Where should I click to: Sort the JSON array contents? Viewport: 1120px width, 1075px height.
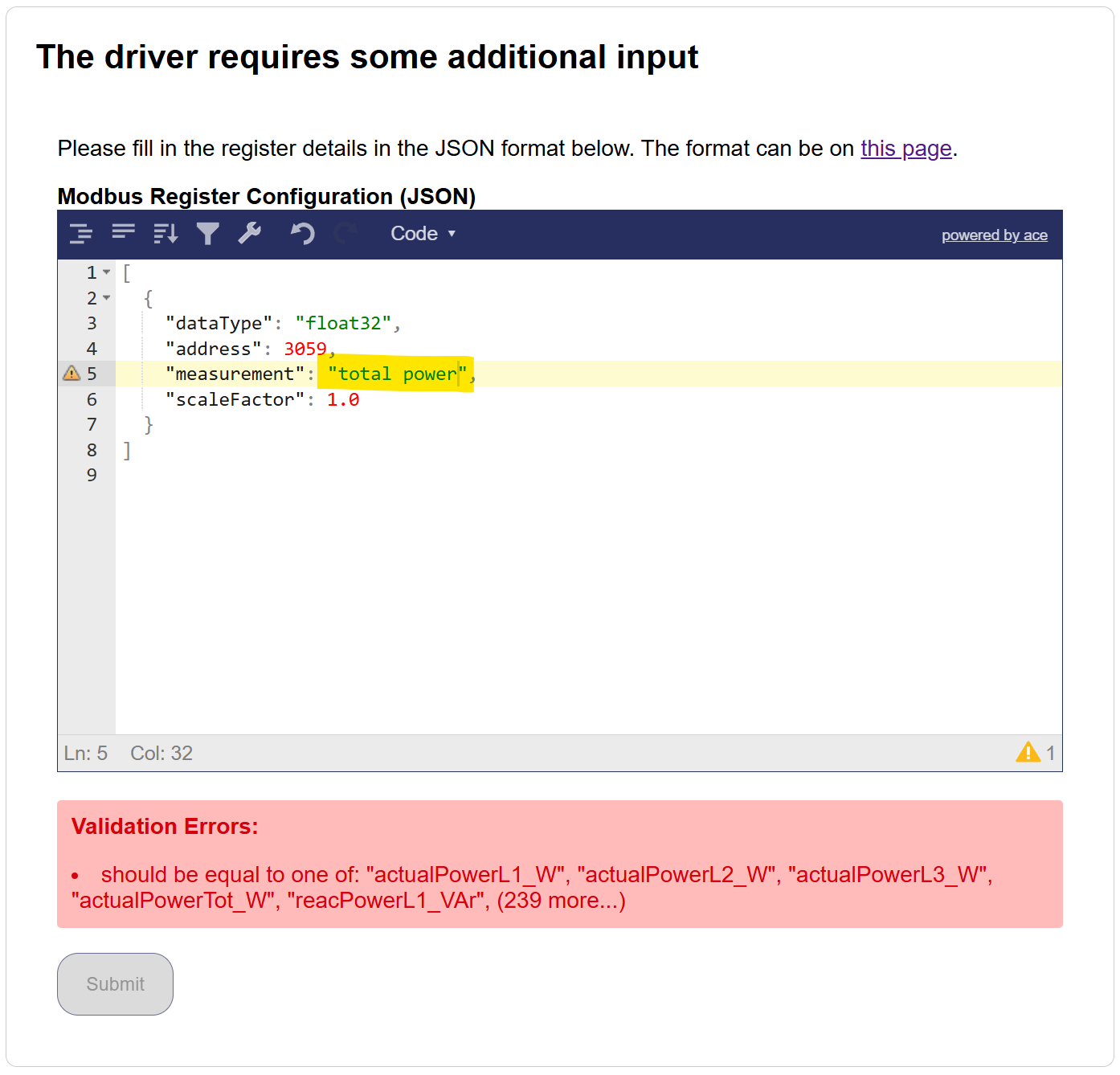(165, 234)
